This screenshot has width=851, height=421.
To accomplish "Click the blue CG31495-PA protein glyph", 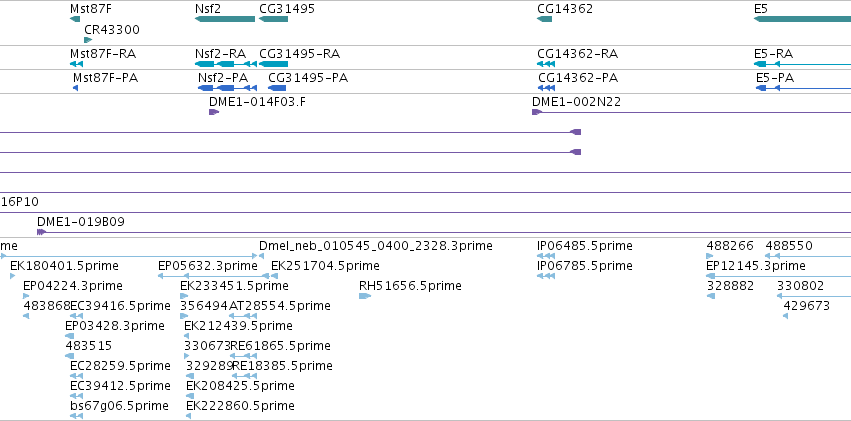I will pyautogui.click(x=277, y=88).
